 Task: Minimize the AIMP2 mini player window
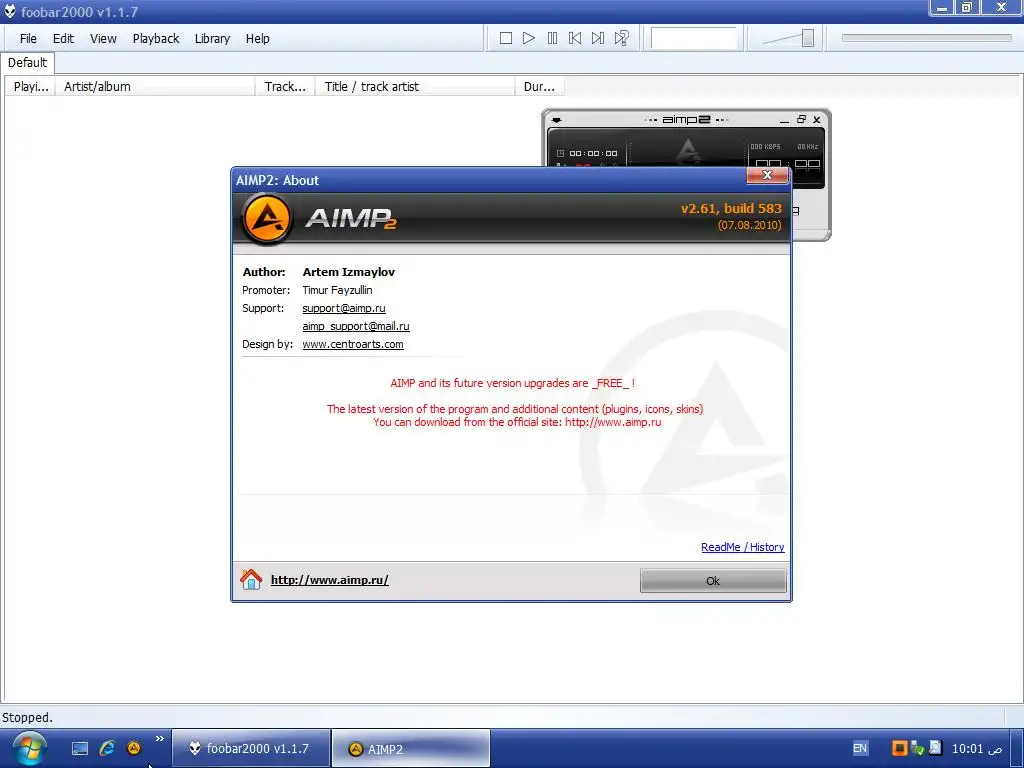pos(784,120)
